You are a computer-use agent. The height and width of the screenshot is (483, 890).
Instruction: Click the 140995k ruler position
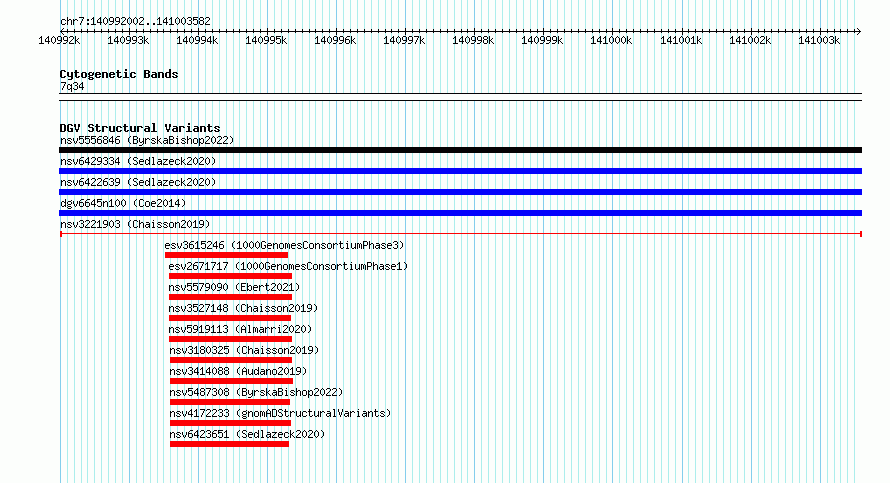point(266,40)
